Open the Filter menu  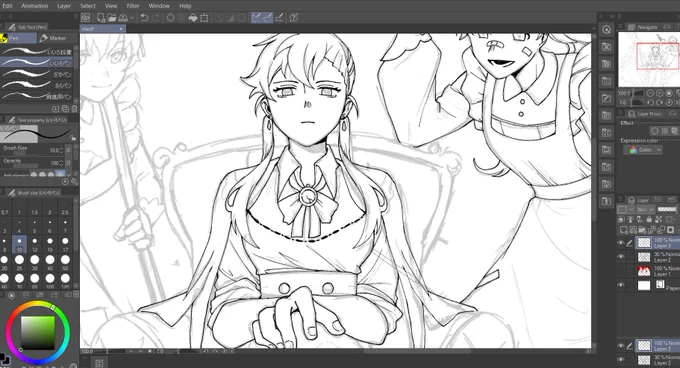coord(133,6)
